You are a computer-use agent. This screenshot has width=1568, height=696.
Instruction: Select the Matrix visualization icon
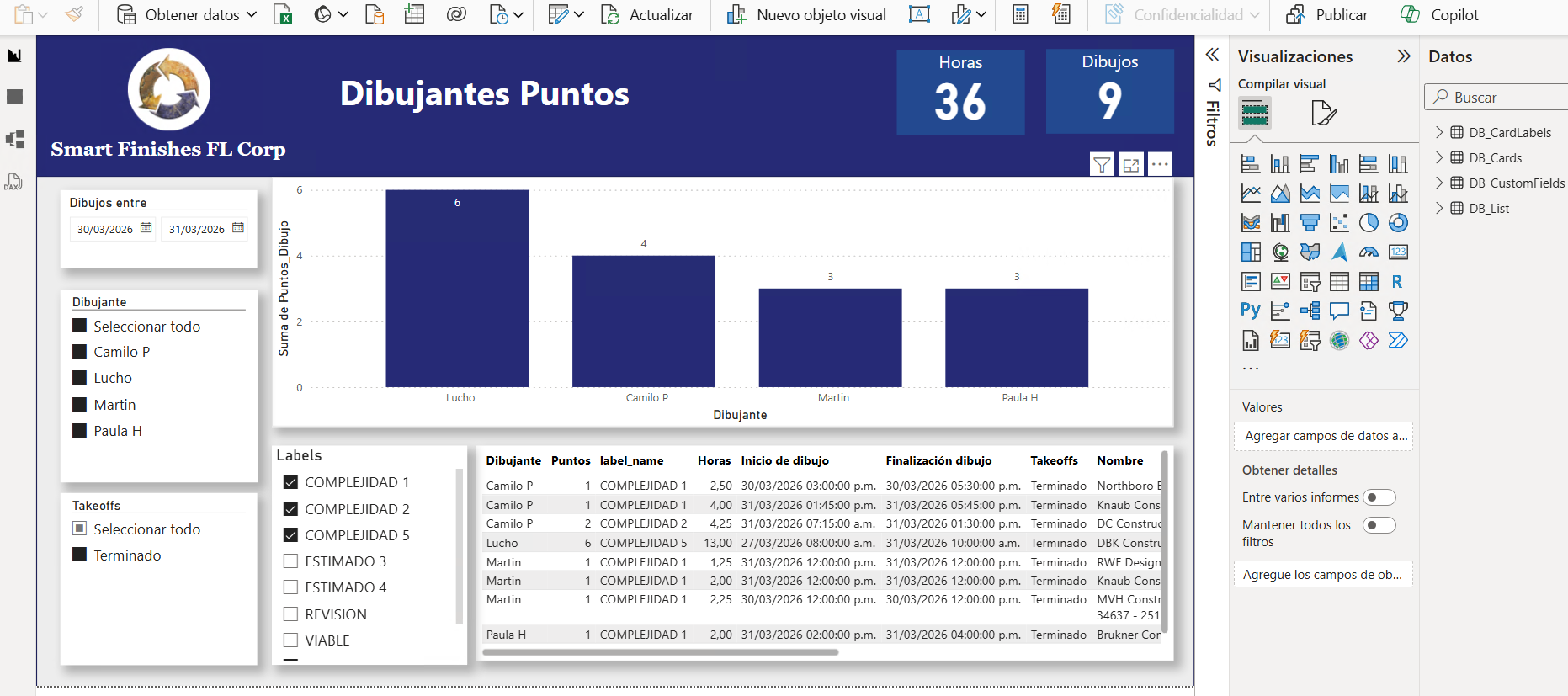pos(1369,281)
